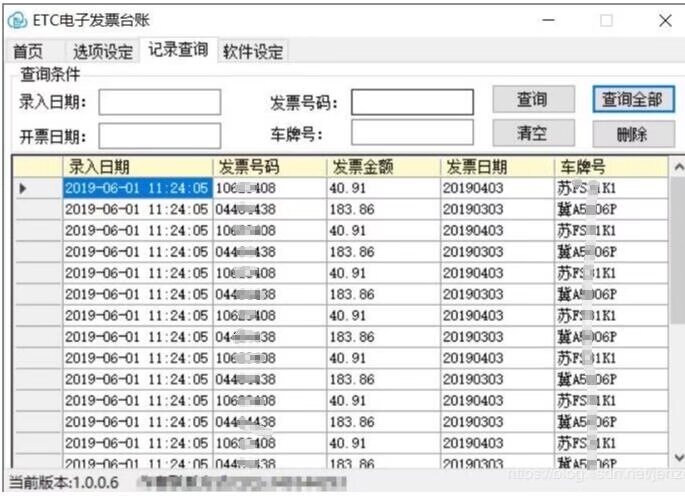Viewport: 685px width, 496px height.
Task: Click the 清空 button
Action: (533, 133)
